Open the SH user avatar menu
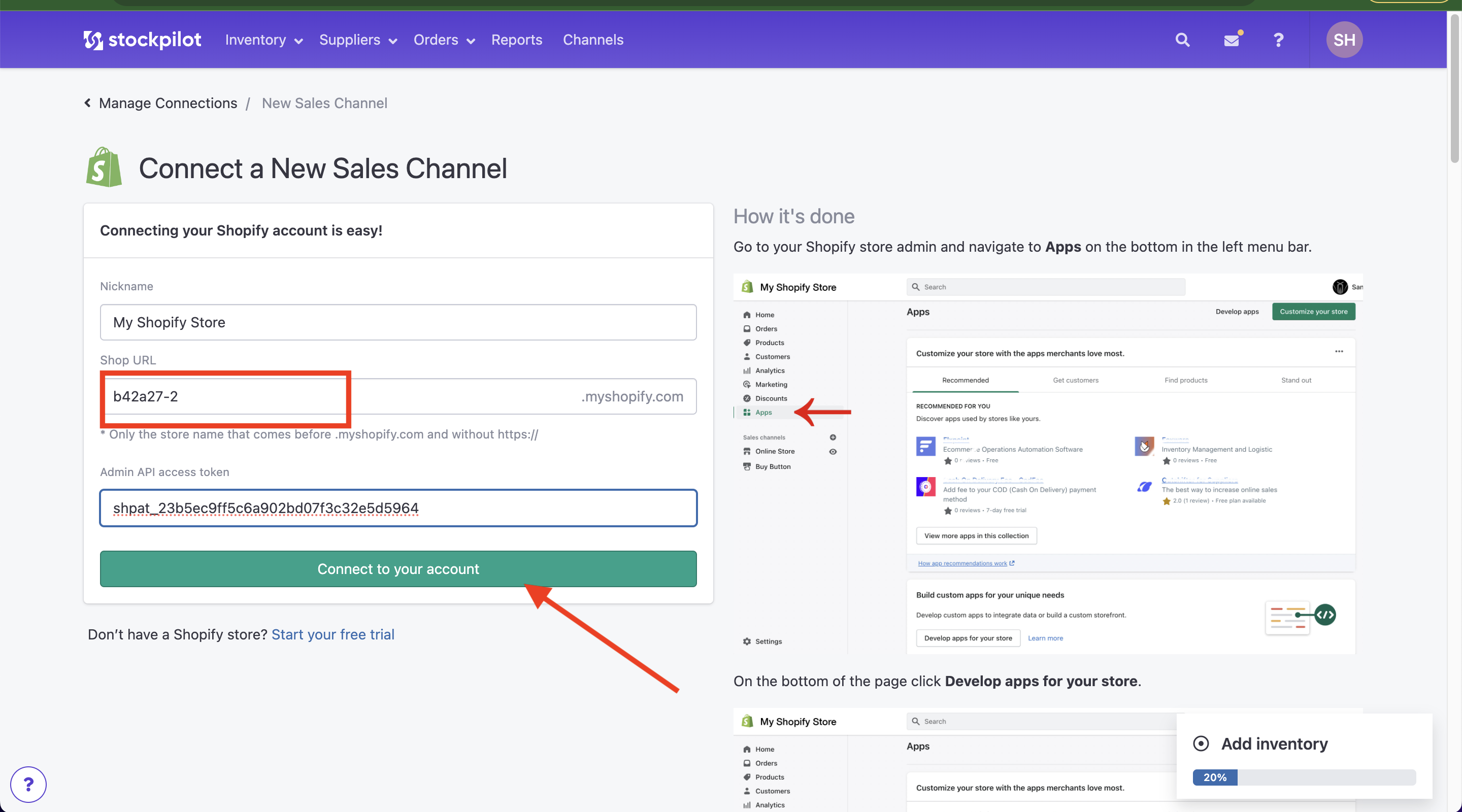This screenshot has width=1462, height=812. [1344, 40]
